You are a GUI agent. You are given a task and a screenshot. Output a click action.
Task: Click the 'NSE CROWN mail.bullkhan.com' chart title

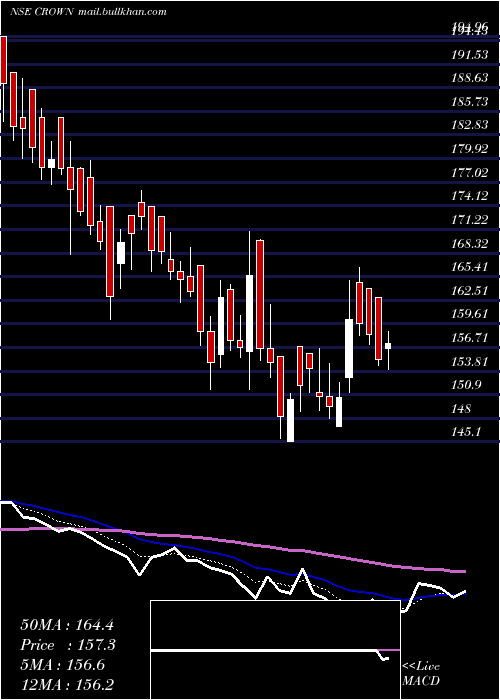click(88, 12)
